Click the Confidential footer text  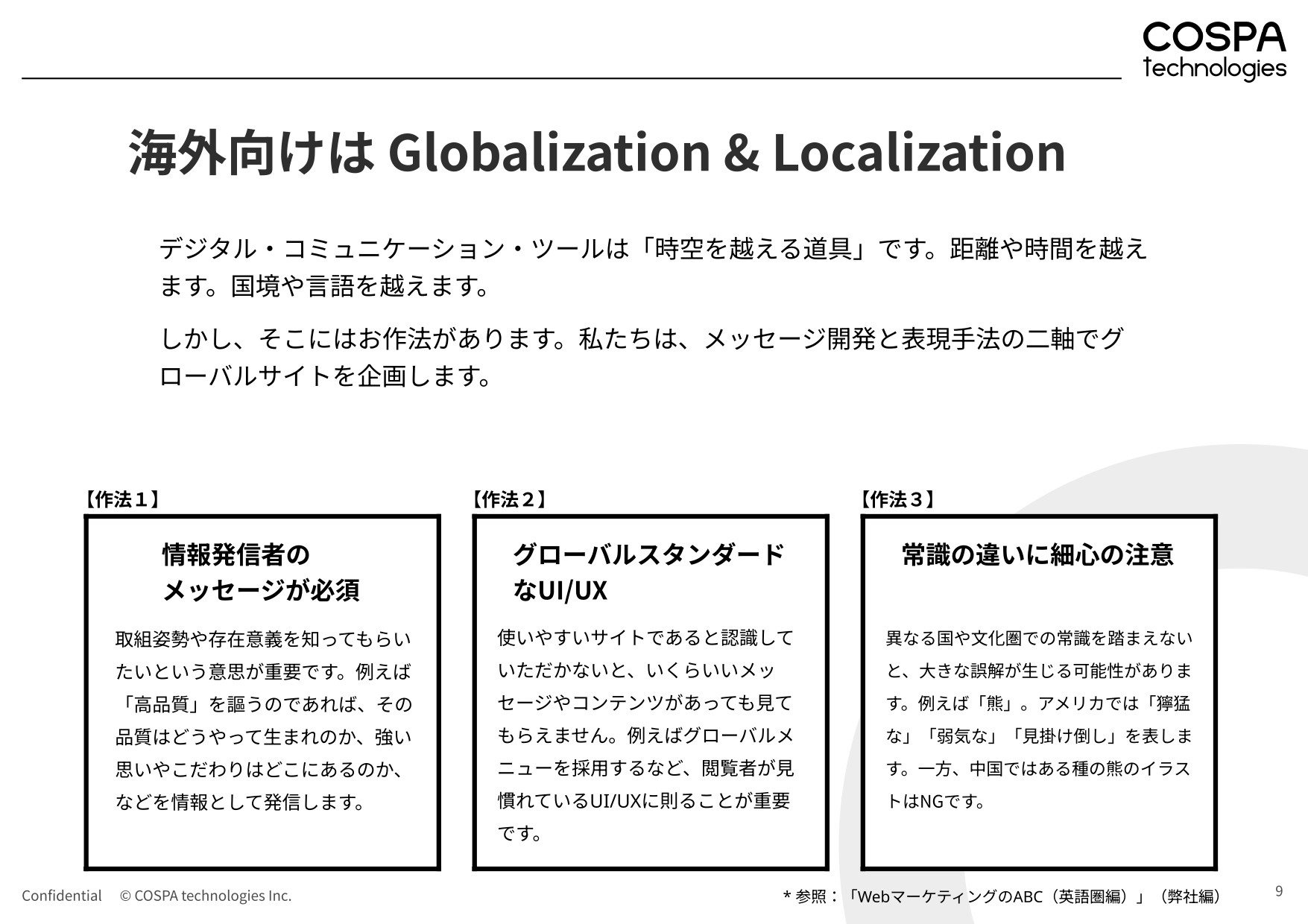tap(61, 896)
